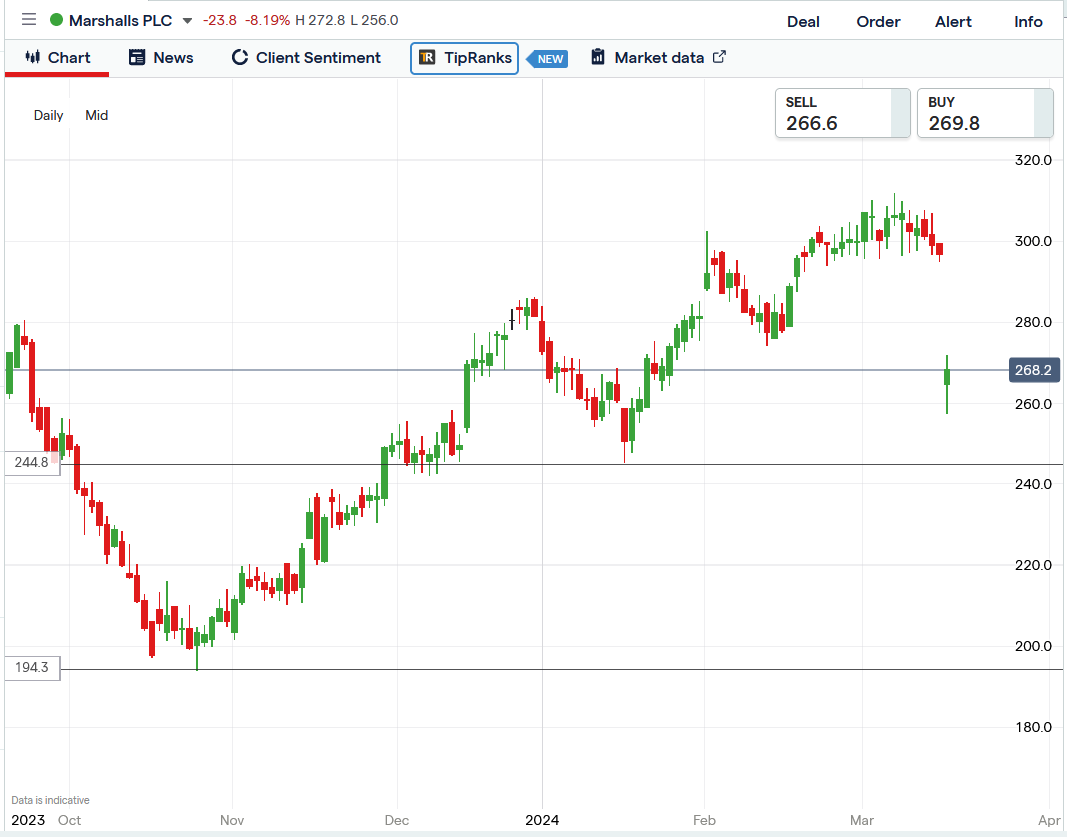Select the 244.8 horizontal line label
Image resolution: width=1067 pixels, height=837 pixels.
(32, 463)
